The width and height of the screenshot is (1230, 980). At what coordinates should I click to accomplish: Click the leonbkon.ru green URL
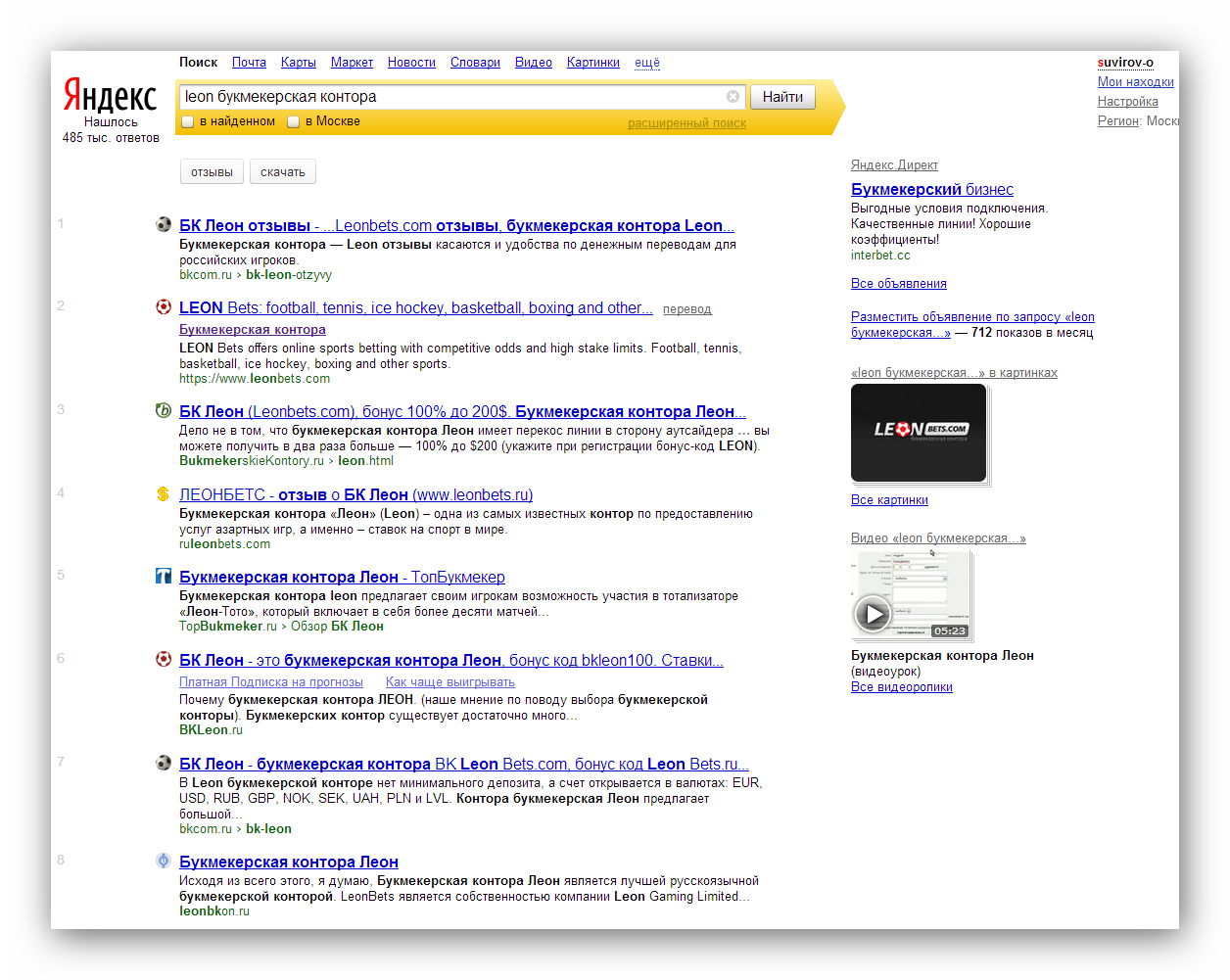(214, 911)
